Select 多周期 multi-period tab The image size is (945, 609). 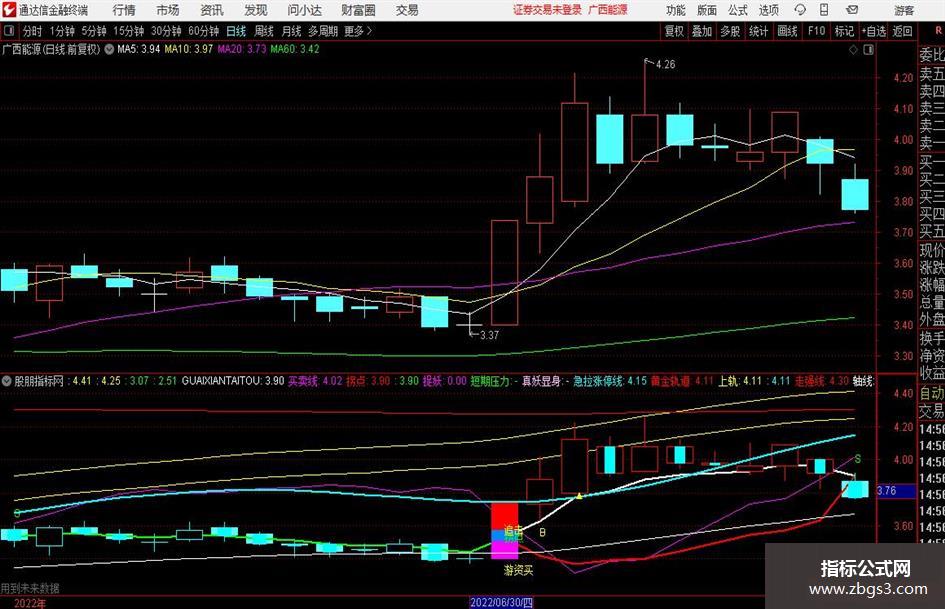[x=323, y=31]
